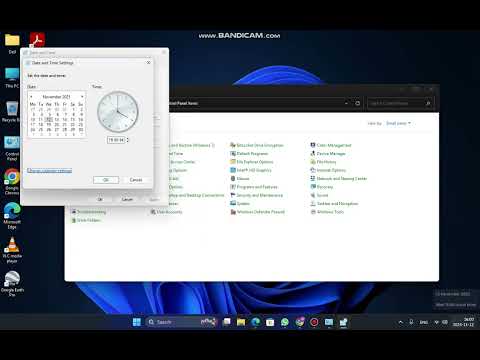
Task: Open the Network and Sharing Center icon
Action: tap(313, 178)
